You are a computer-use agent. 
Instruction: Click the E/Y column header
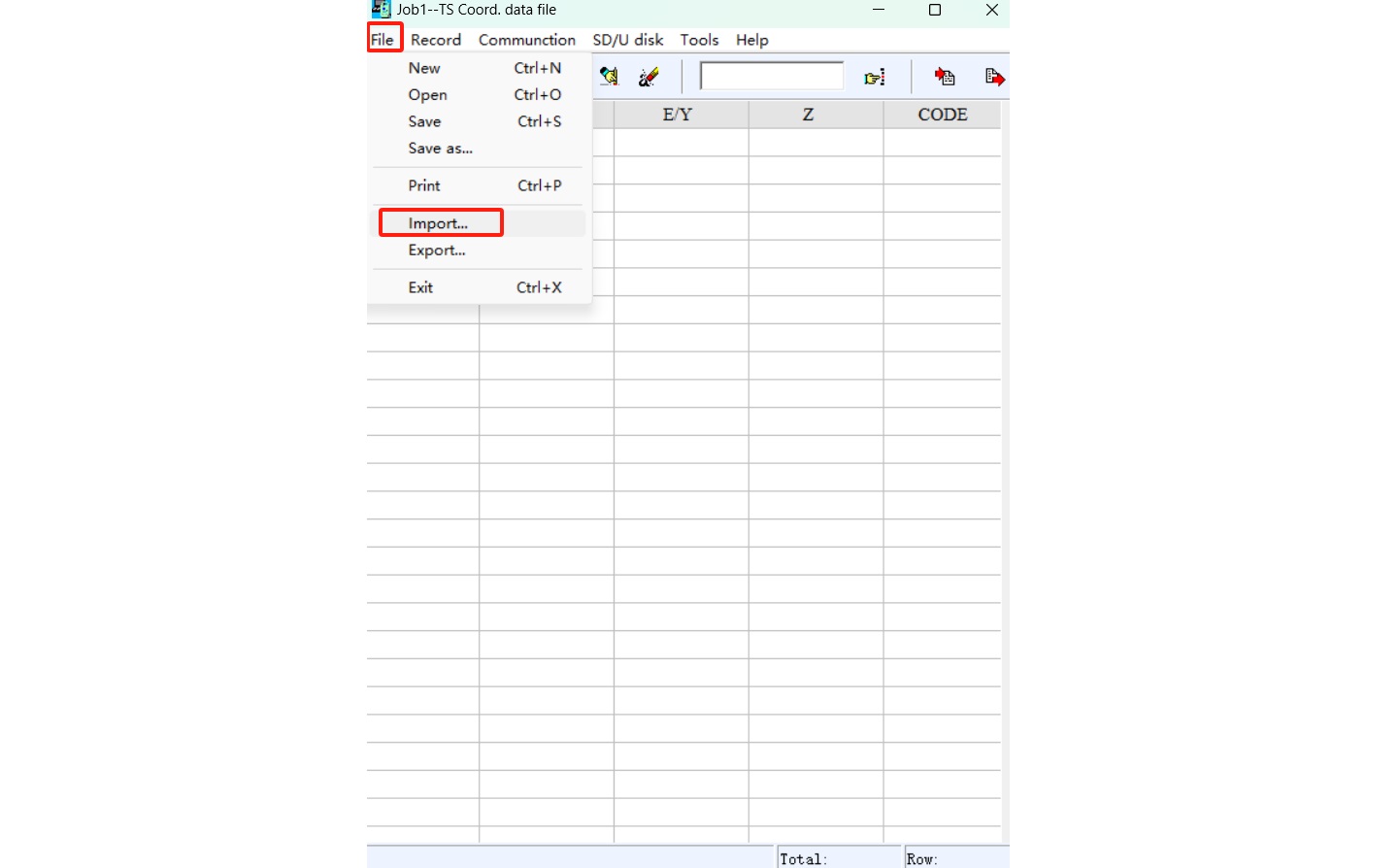(x=678, y=115)
